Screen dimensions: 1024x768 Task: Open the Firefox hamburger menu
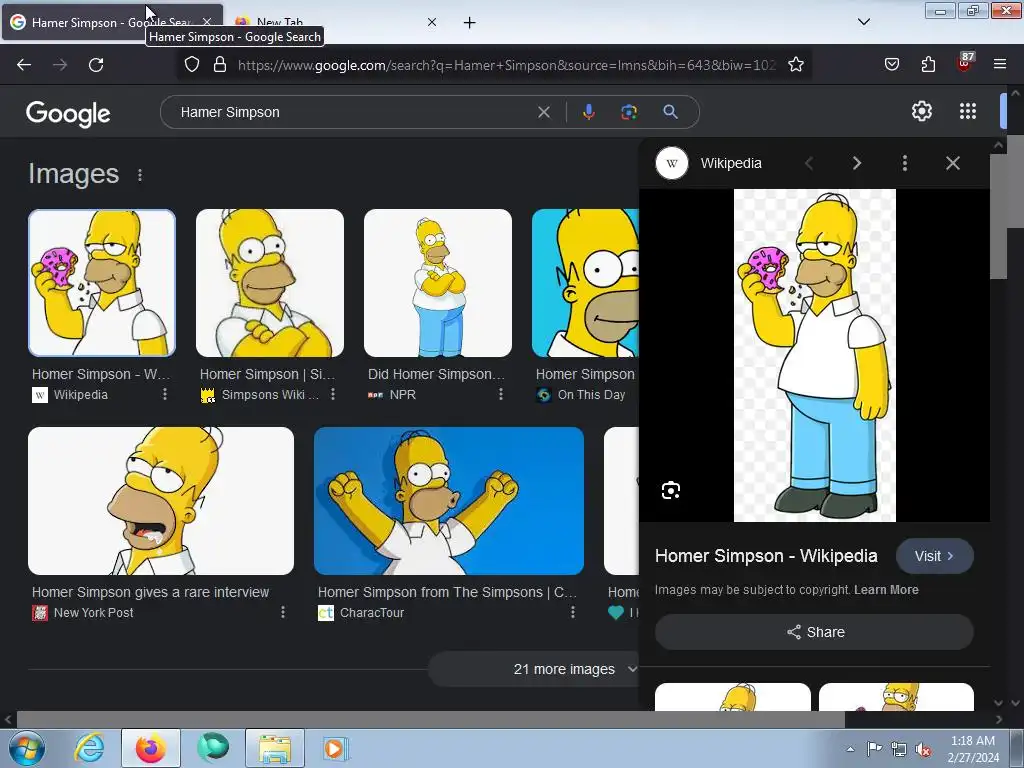pos(1000,65)
